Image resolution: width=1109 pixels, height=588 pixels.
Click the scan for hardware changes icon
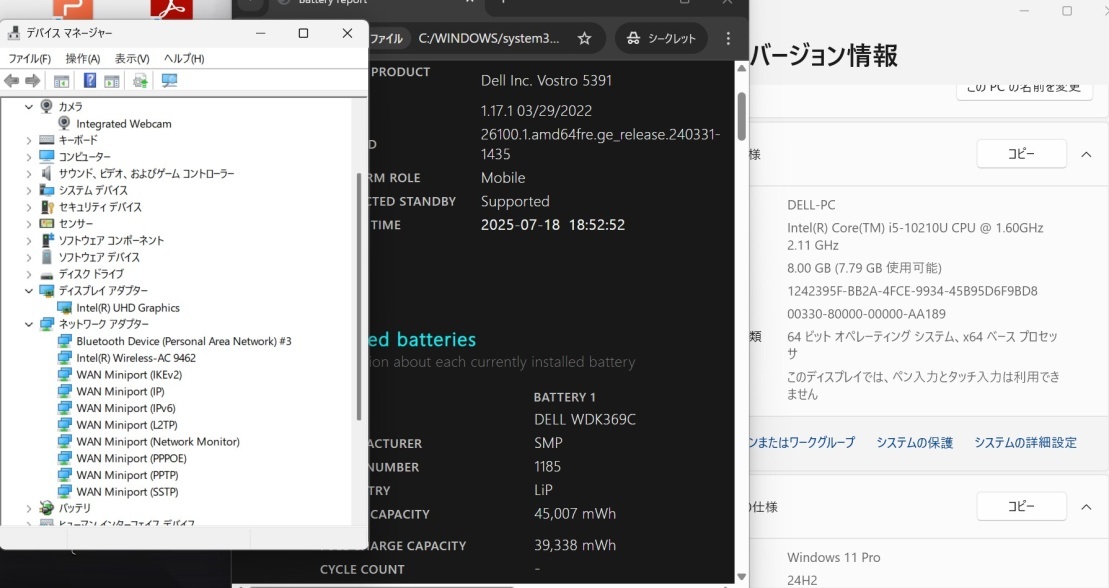169,81
